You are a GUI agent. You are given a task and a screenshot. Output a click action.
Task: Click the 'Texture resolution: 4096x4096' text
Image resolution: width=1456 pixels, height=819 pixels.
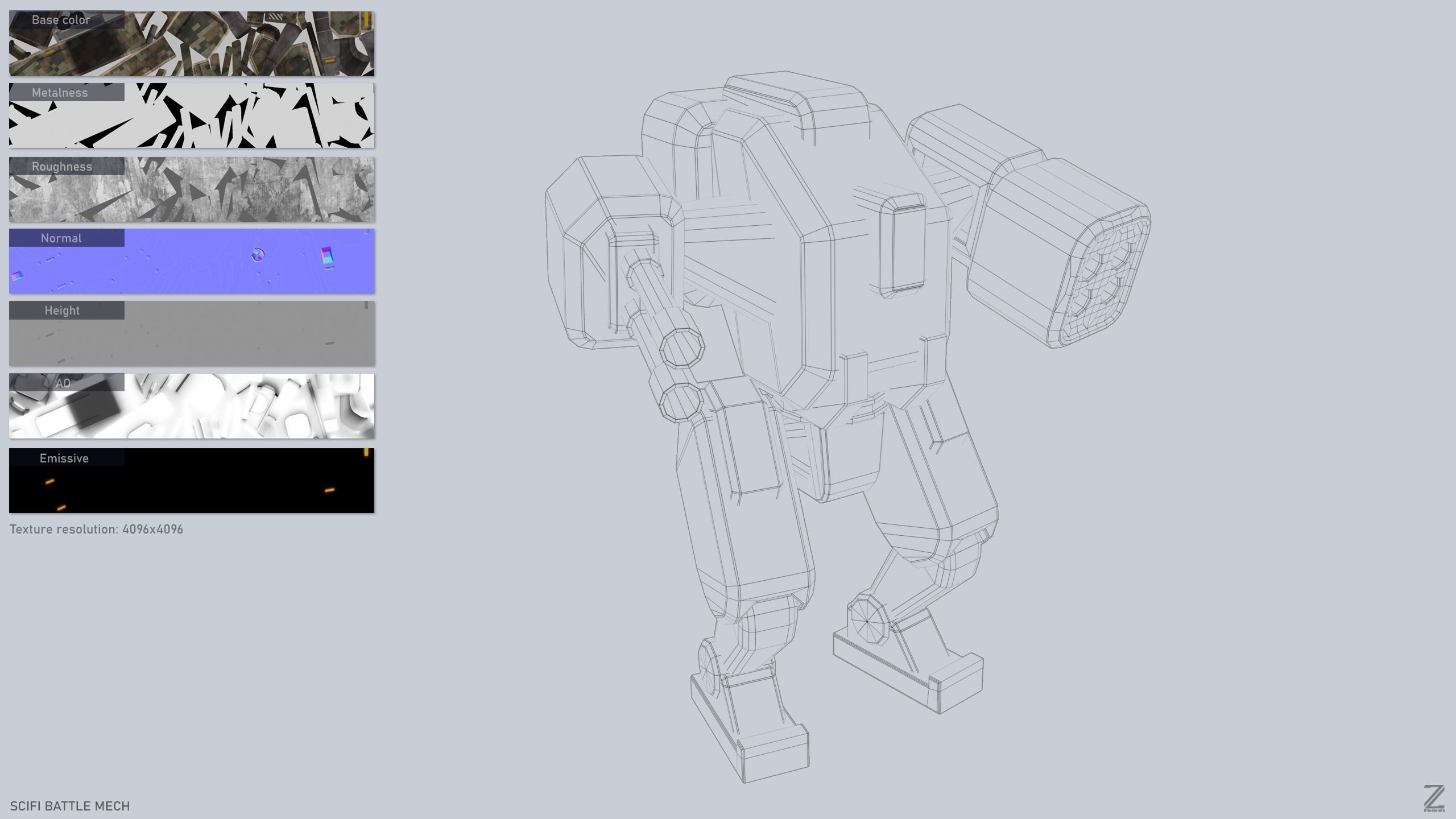[x=96, y=530]
